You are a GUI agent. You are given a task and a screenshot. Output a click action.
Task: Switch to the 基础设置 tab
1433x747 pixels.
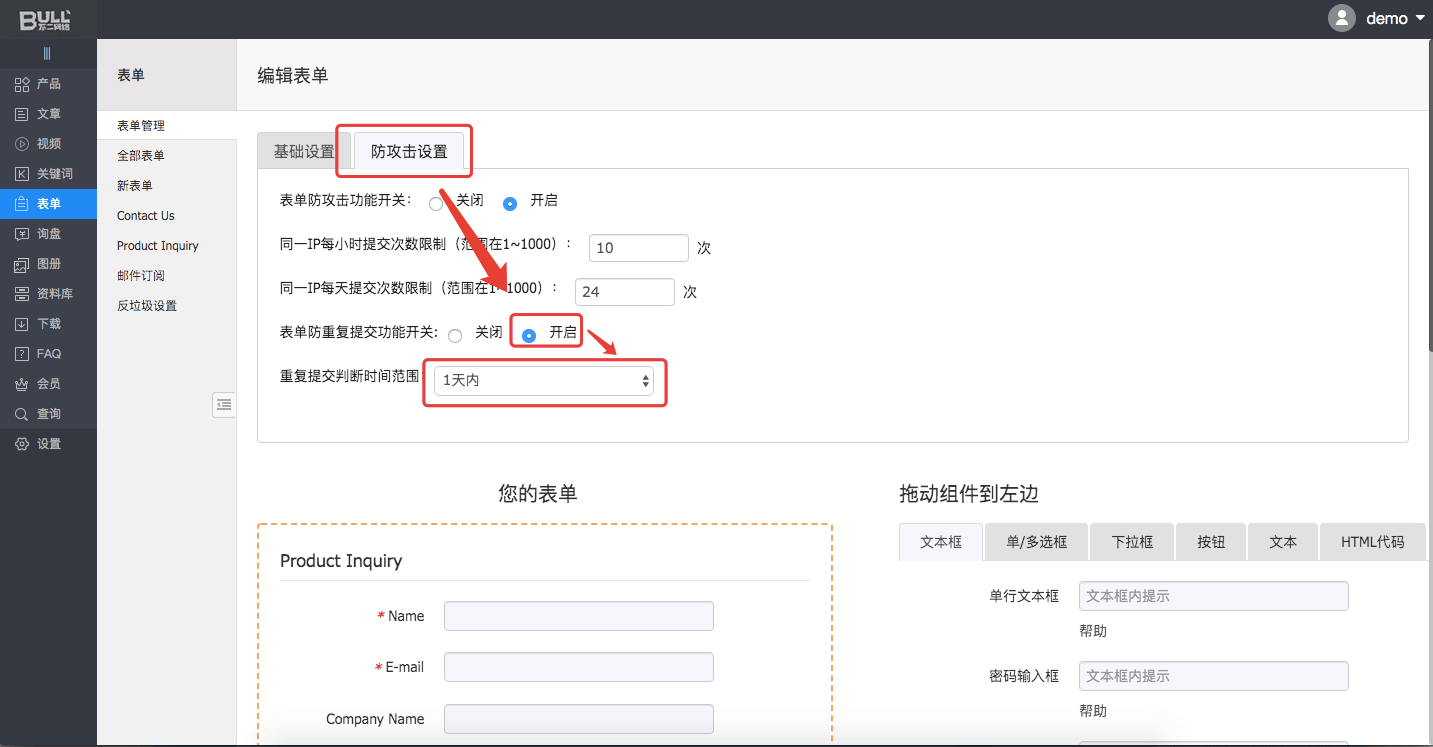pos(304,152)
